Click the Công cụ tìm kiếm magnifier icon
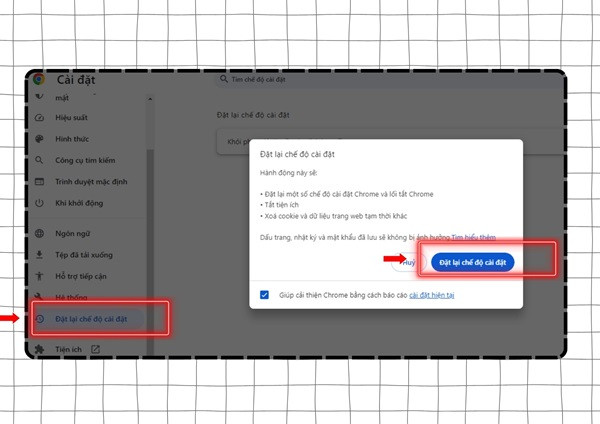Viewport: 600px width, 424px height. point(39,160)
